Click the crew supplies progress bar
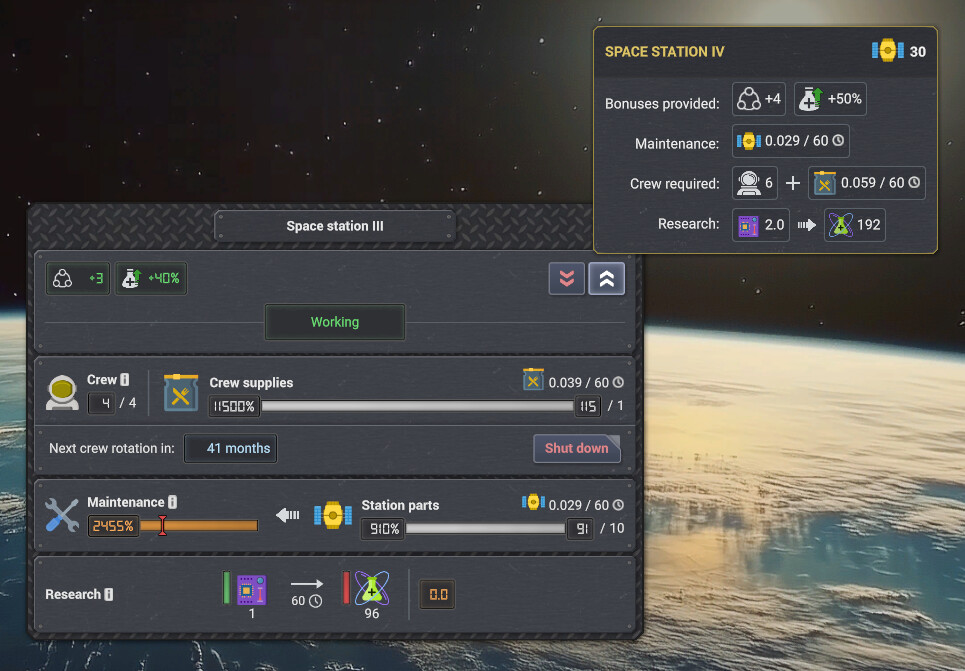965x671 pixels. point(418,406)
